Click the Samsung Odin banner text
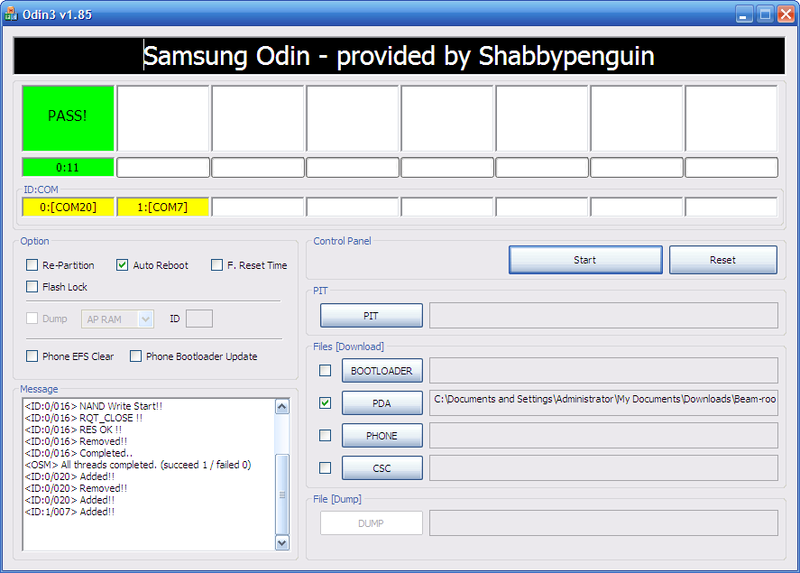 [x=398, y=56]
